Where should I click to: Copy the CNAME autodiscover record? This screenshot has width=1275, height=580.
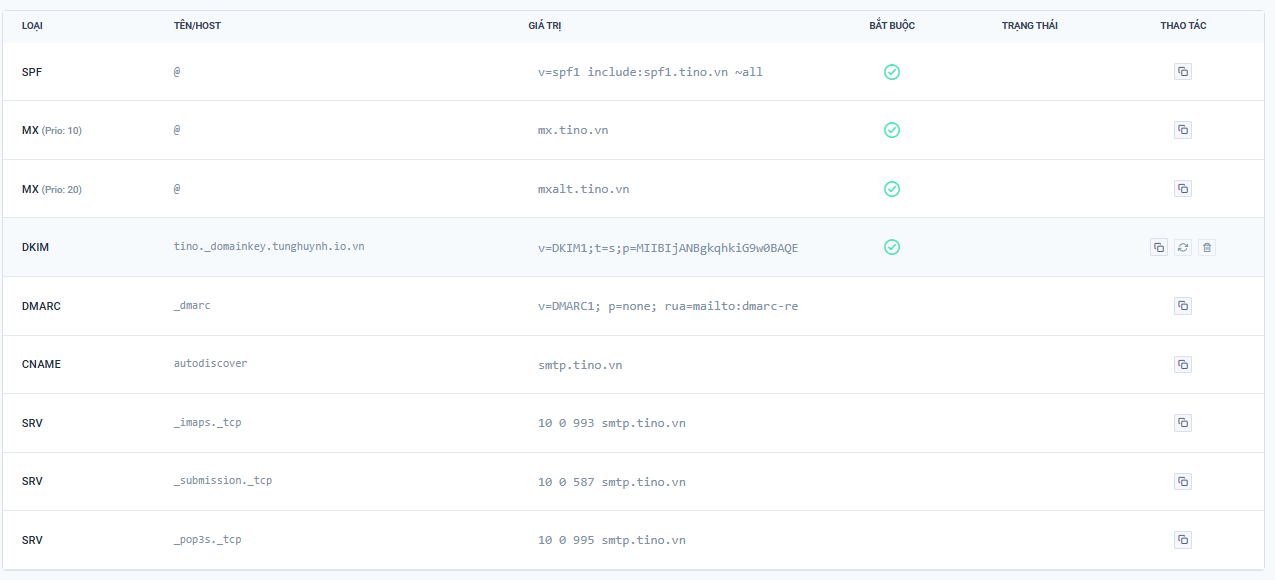pos(1183,364)
